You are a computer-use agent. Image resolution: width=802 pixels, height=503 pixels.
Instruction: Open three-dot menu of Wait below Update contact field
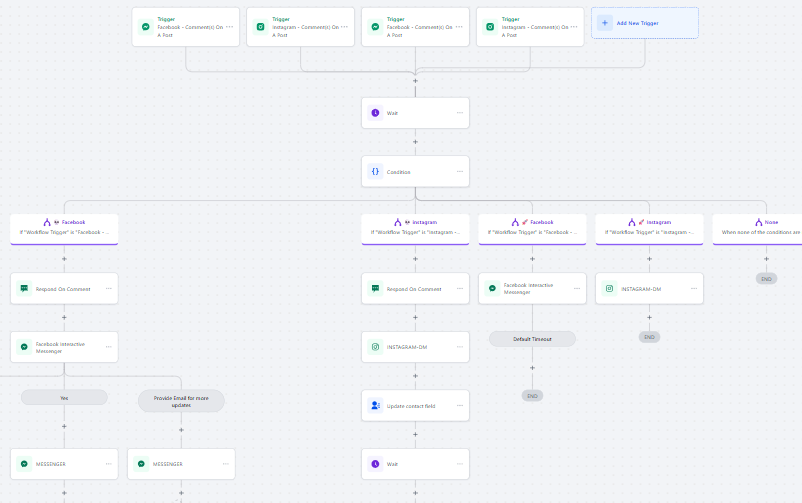460,464
